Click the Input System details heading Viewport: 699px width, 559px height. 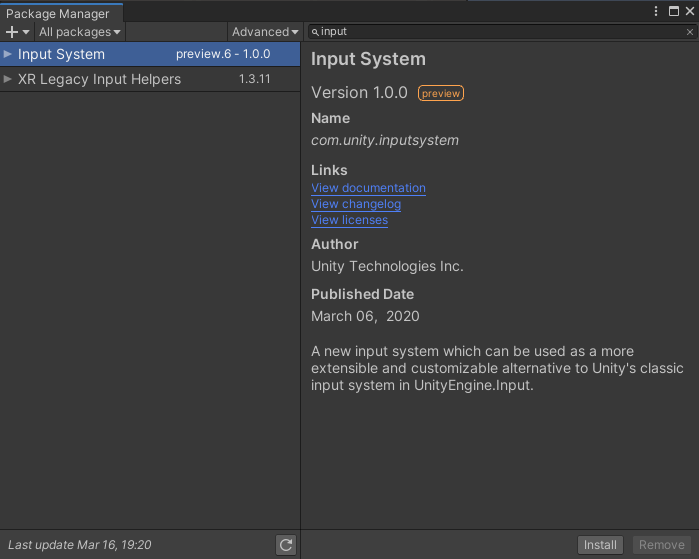(x=368, y=59)
